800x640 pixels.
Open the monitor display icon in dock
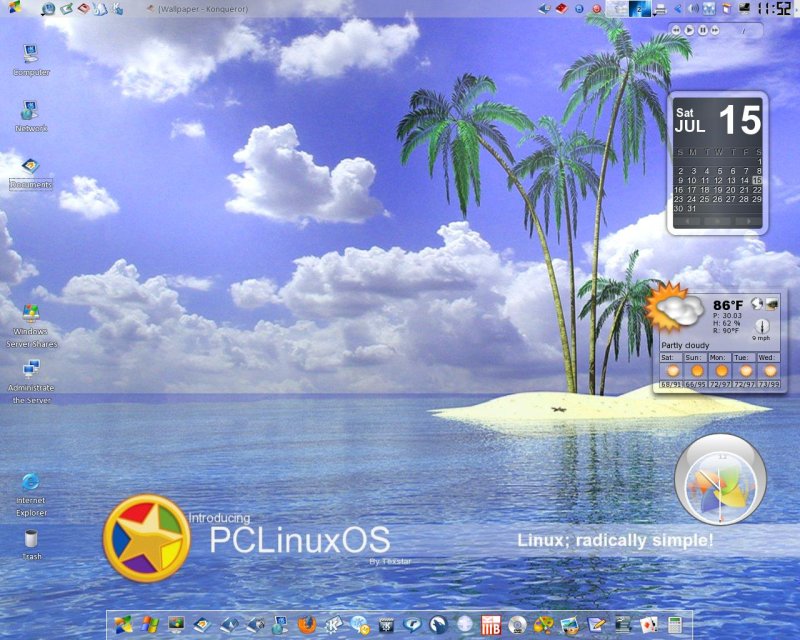176,625
